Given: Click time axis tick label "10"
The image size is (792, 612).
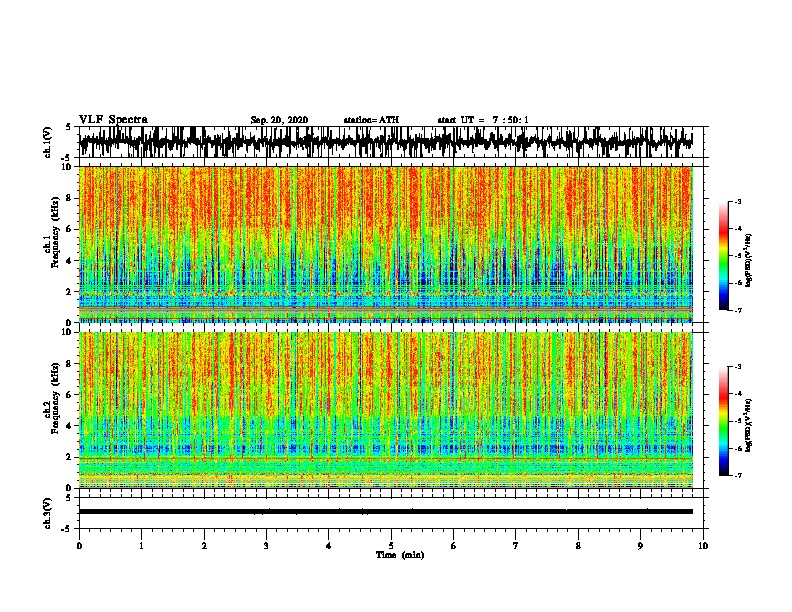Looking at the screenshot, I should pos(703,546).
